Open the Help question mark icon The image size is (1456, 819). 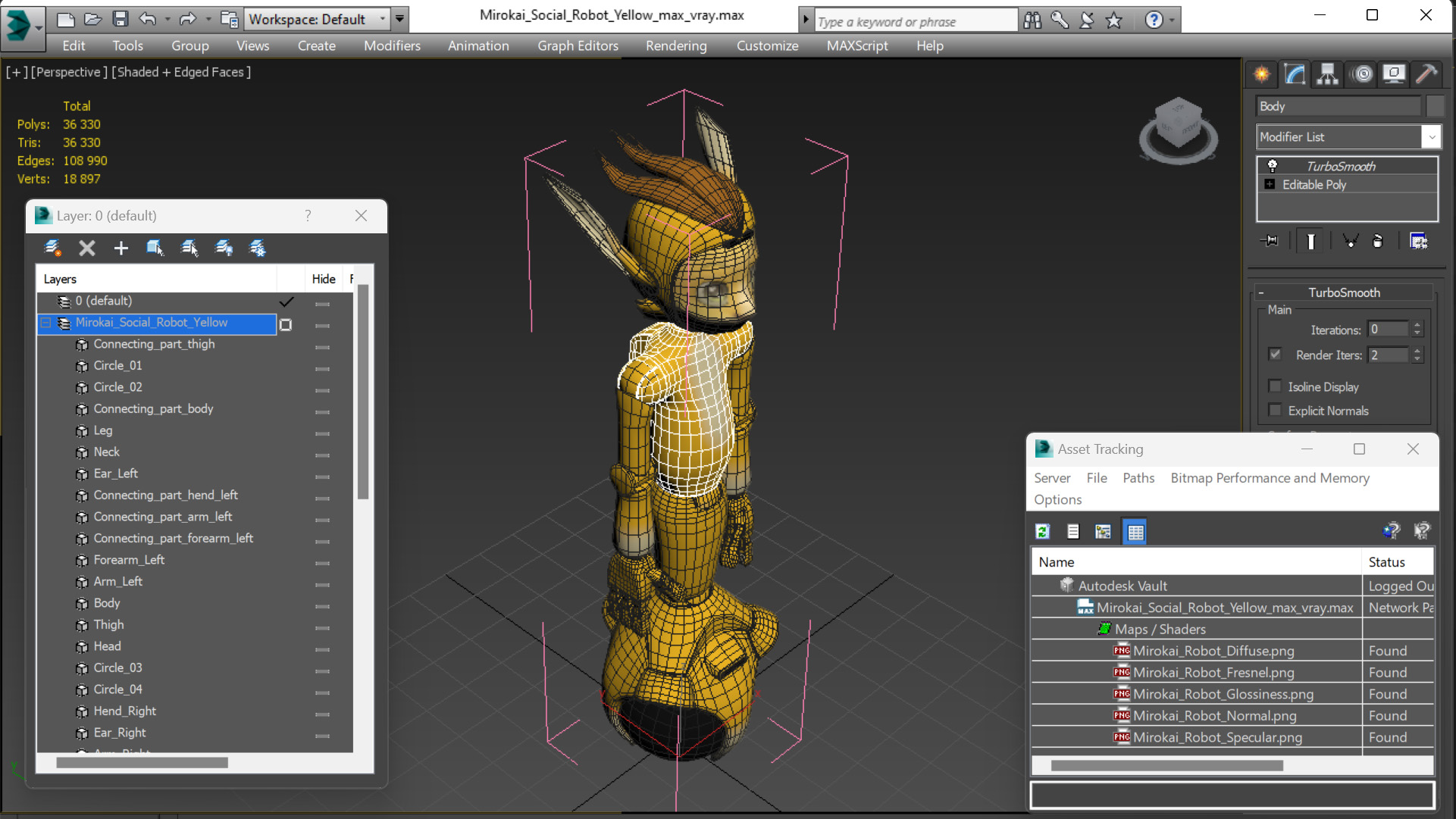(1154, 20)
